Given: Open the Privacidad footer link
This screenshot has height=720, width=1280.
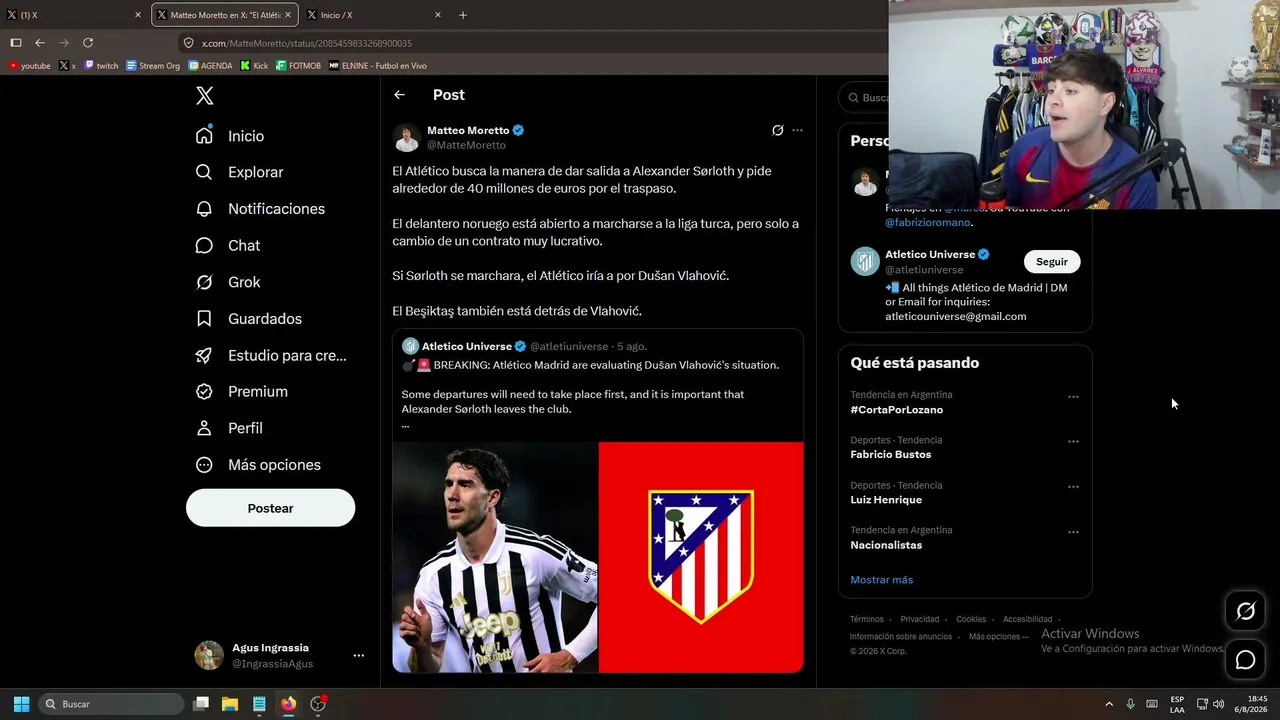Looking at the screenshot, I should [x=919, y=619].
